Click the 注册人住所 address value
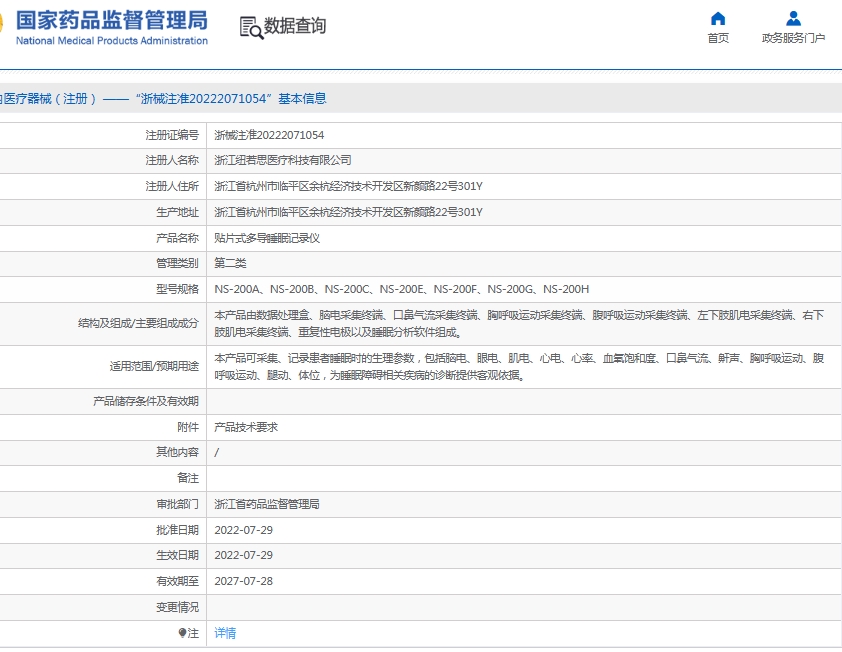 click(349, 186)
